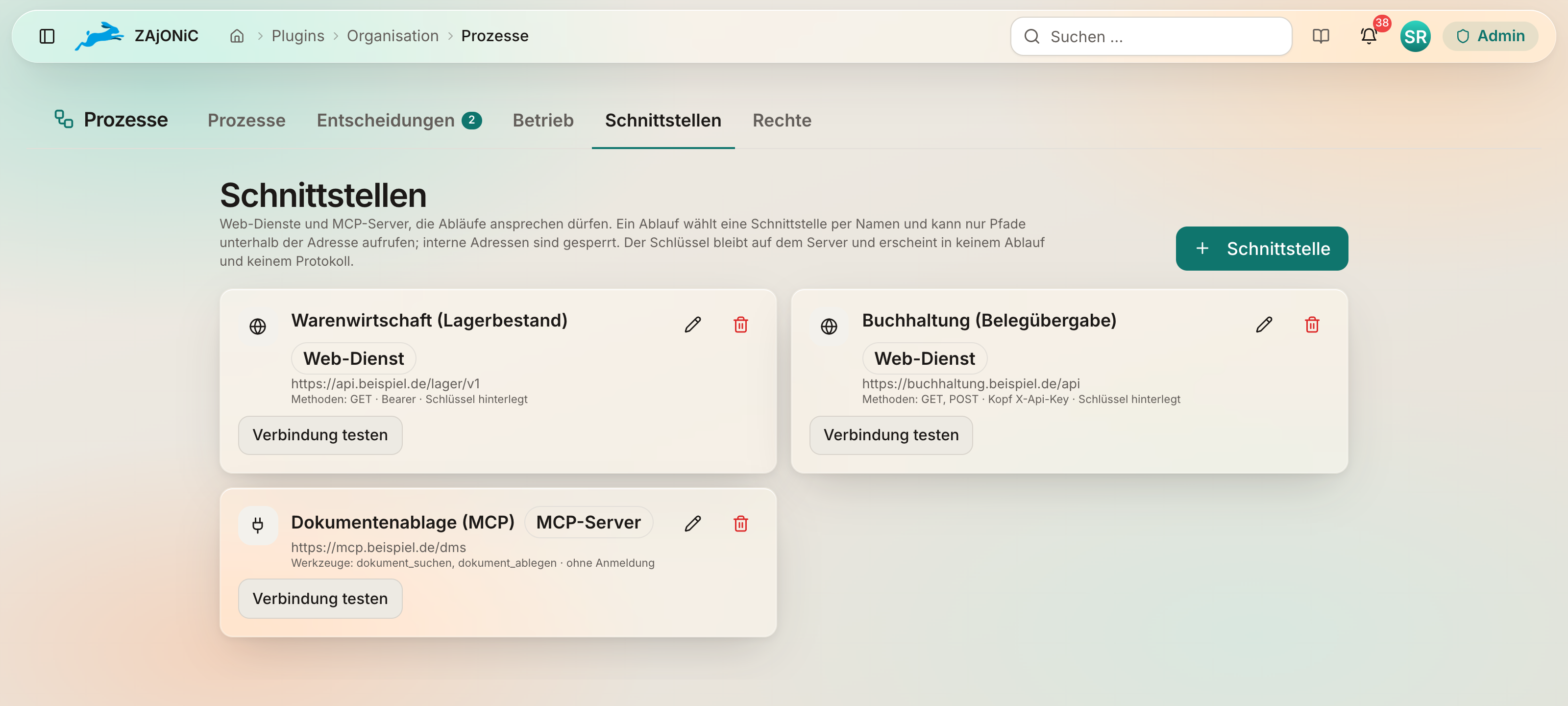Open the documentation book icon
The image size is (1568, 706).
(x=1320, y=37)
